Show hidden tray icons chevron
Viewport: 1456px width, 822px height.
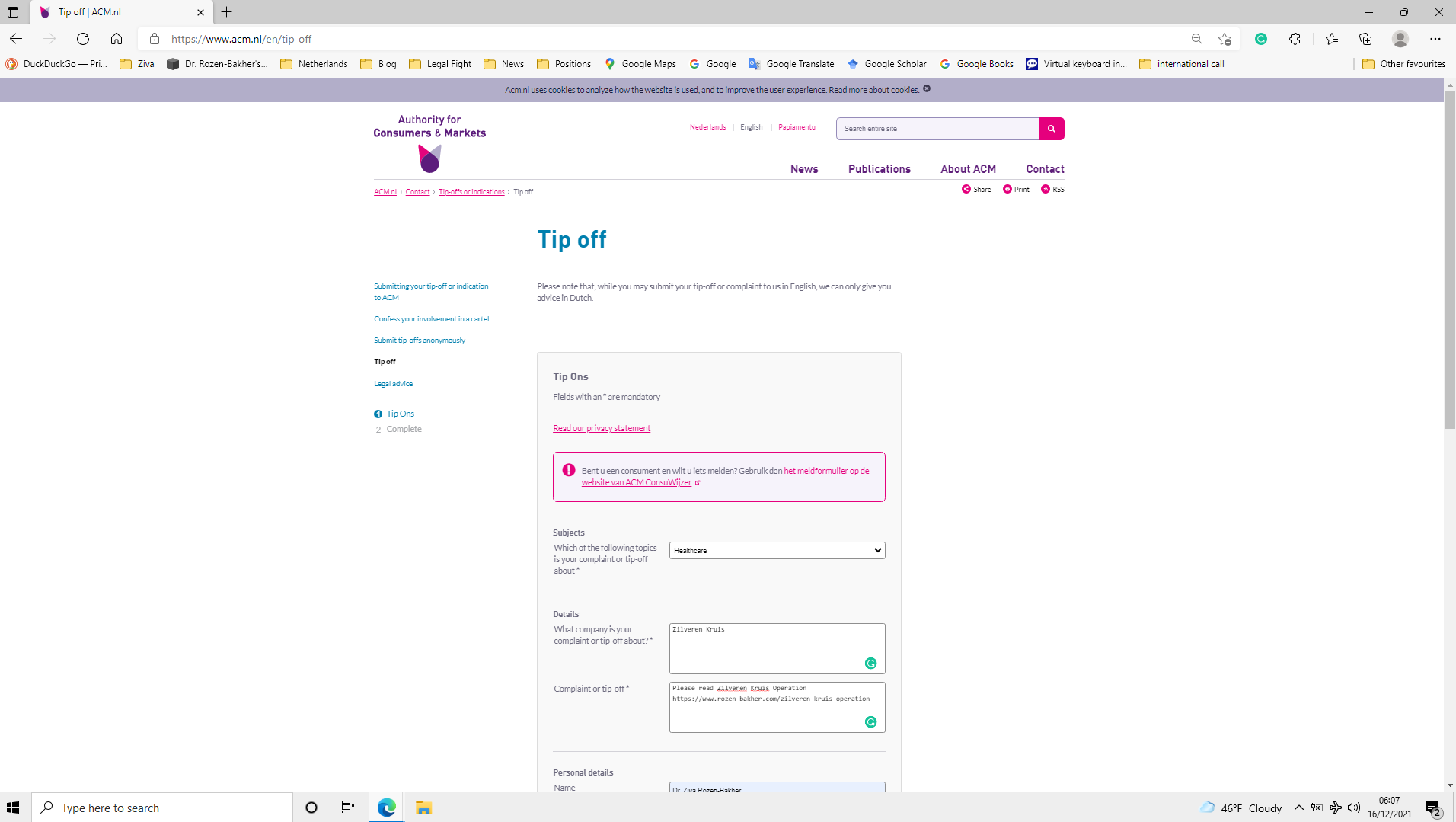1299,808
